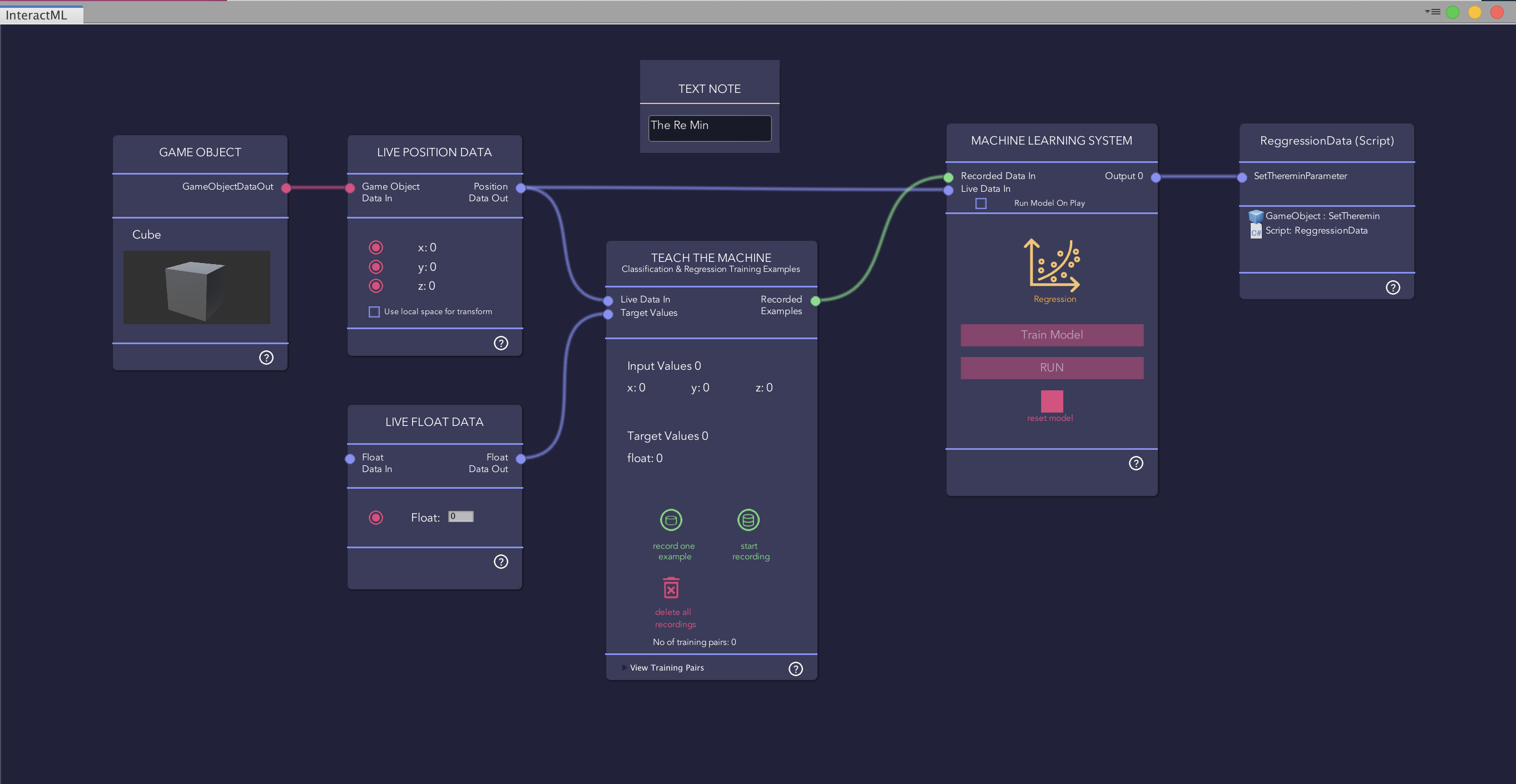Click the reset model icon
This screenshot has width=1516, height=784.
click(1050, 400)
